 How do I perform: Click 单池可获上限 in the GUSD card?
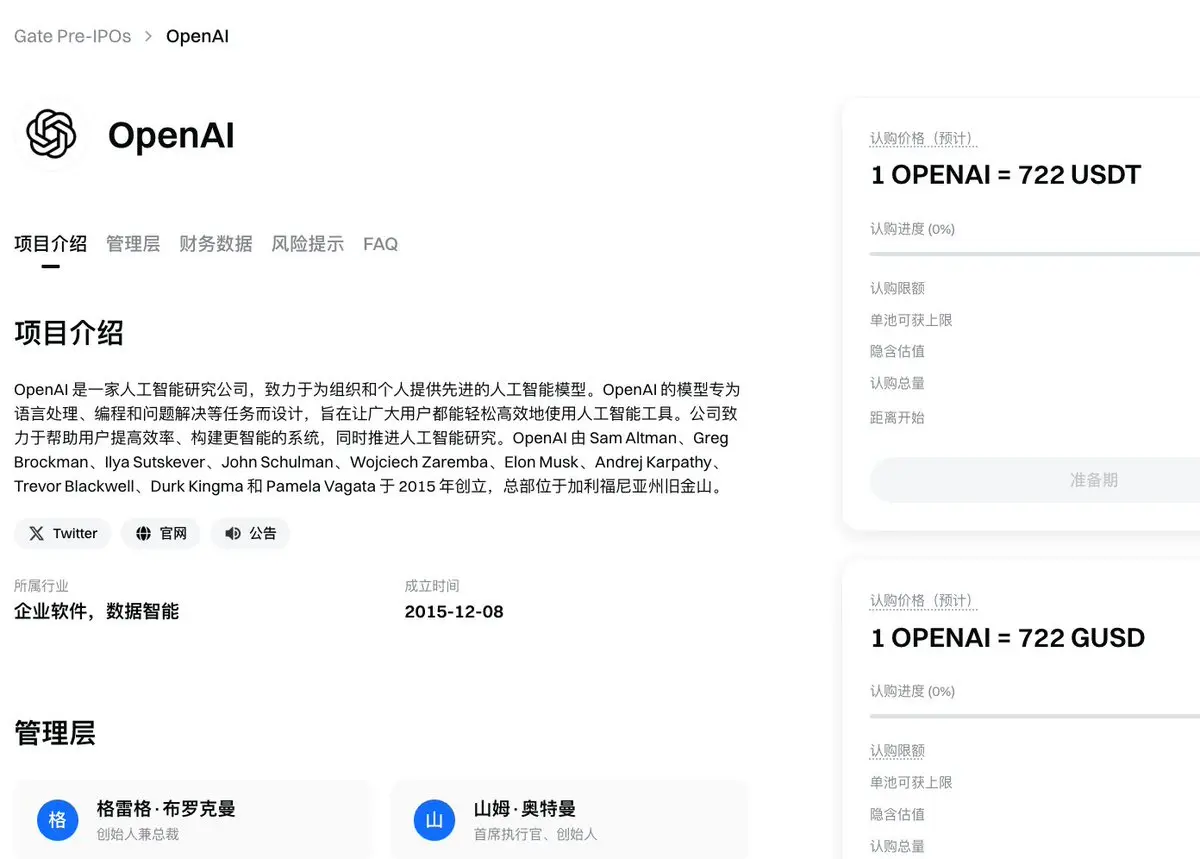911,782
